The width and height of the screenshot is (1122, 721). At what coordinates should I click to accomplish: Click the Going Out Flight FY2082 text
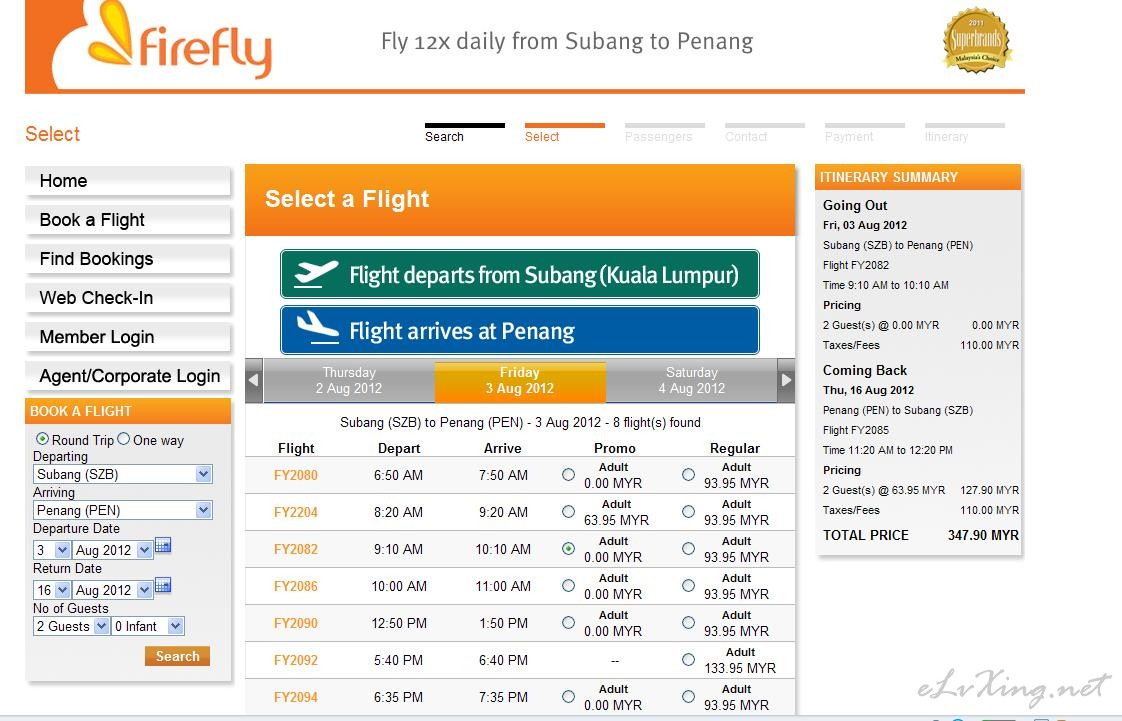tap(856, 265)
